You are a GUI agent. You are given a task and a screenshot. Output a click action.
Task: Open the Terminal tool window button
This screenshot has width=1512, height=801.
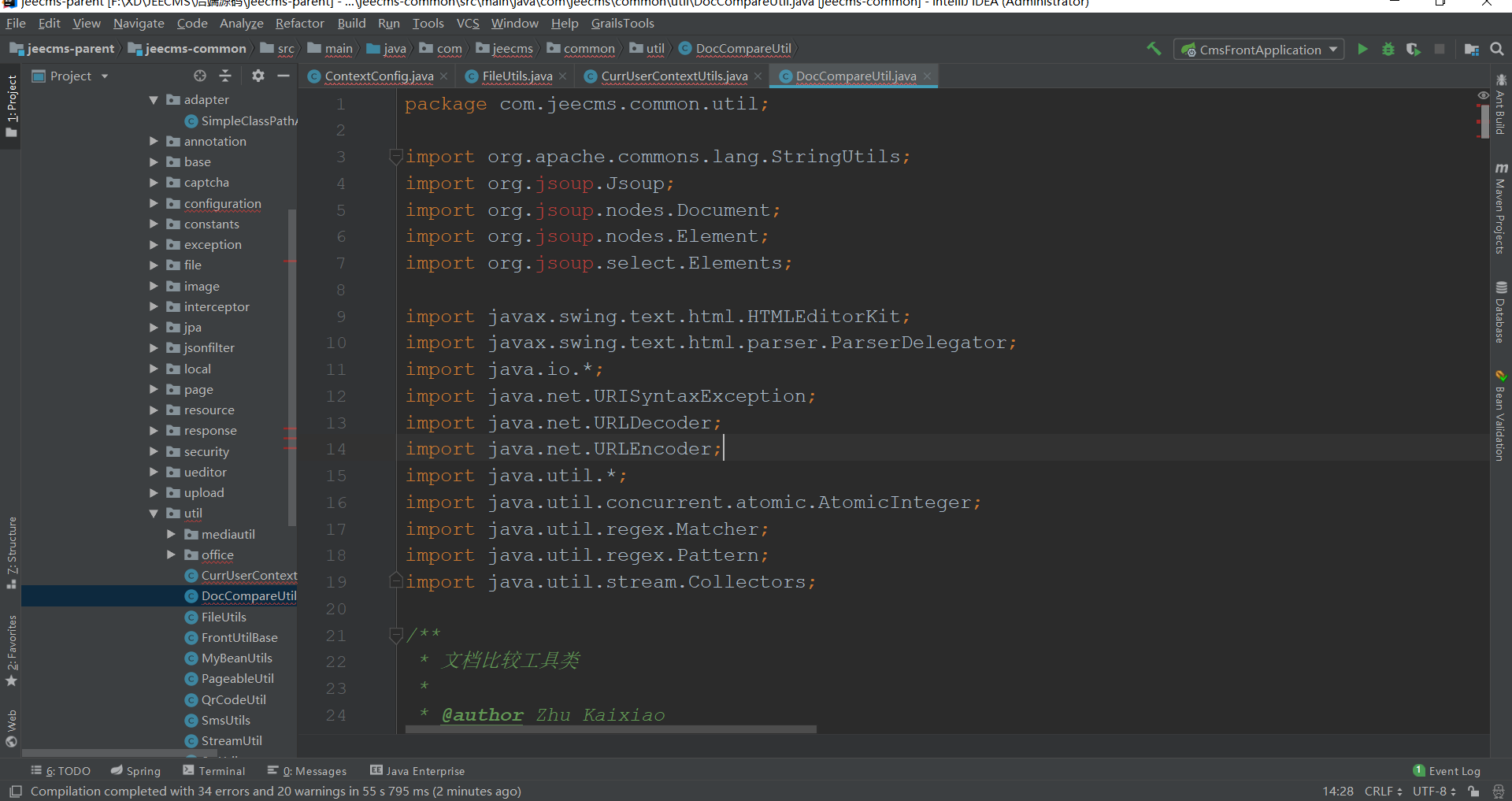(x=214, y=771)
